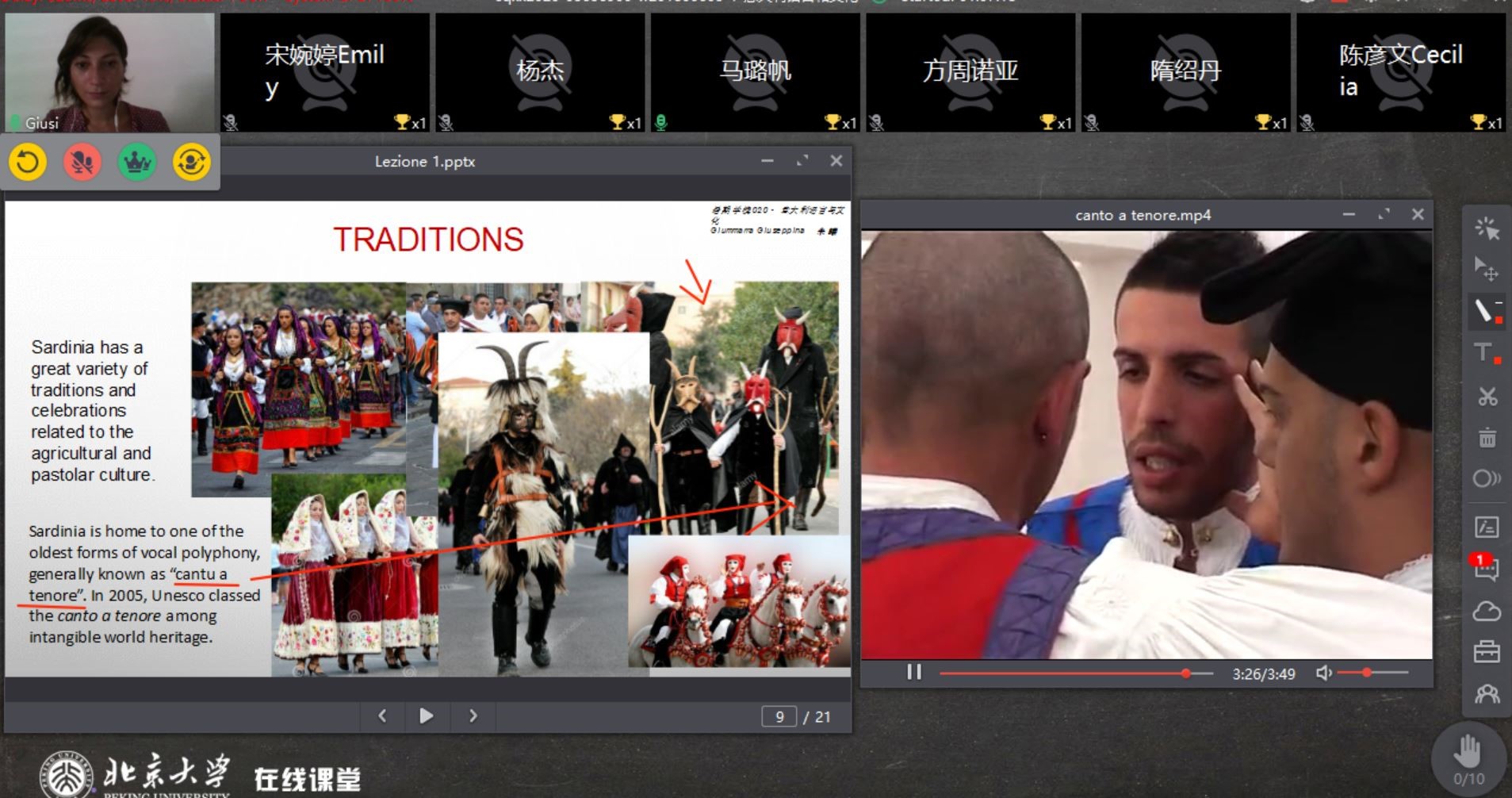1512x798 pixels.
Task: Select the pen drawing tool
Action: 1486,310
